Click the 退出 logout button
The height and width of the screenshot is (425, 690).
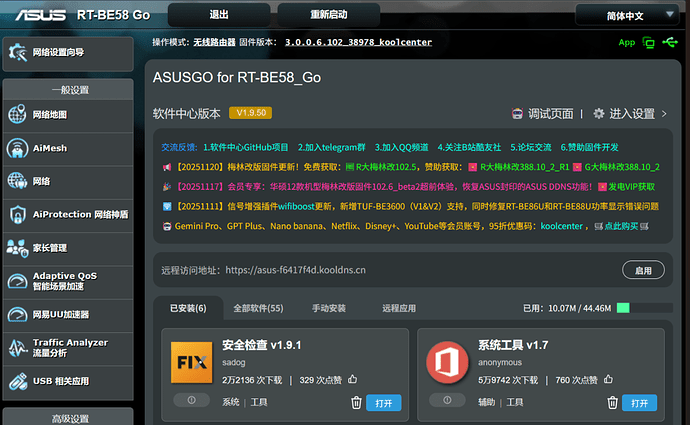point(219,15)
